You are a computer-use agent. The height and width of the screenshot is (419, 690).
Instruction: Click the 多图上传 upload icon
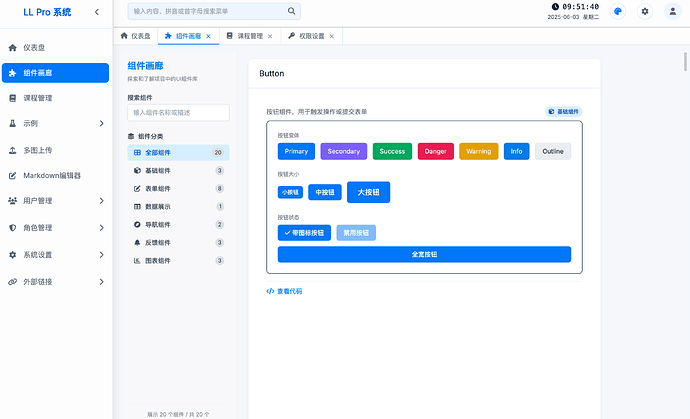click(13, 151)
